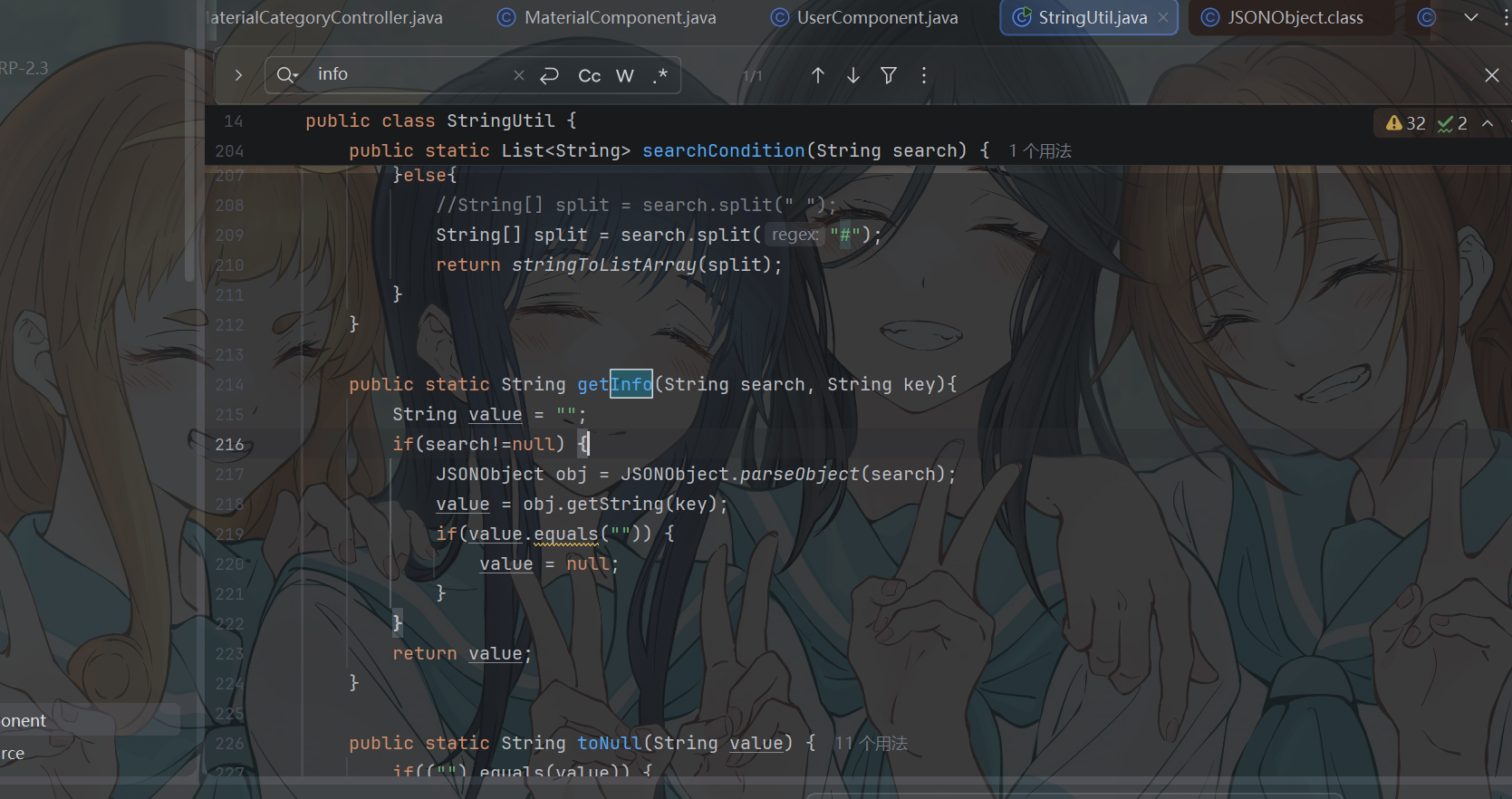Click line number 216 in the gutter

[x=229, y=444]
